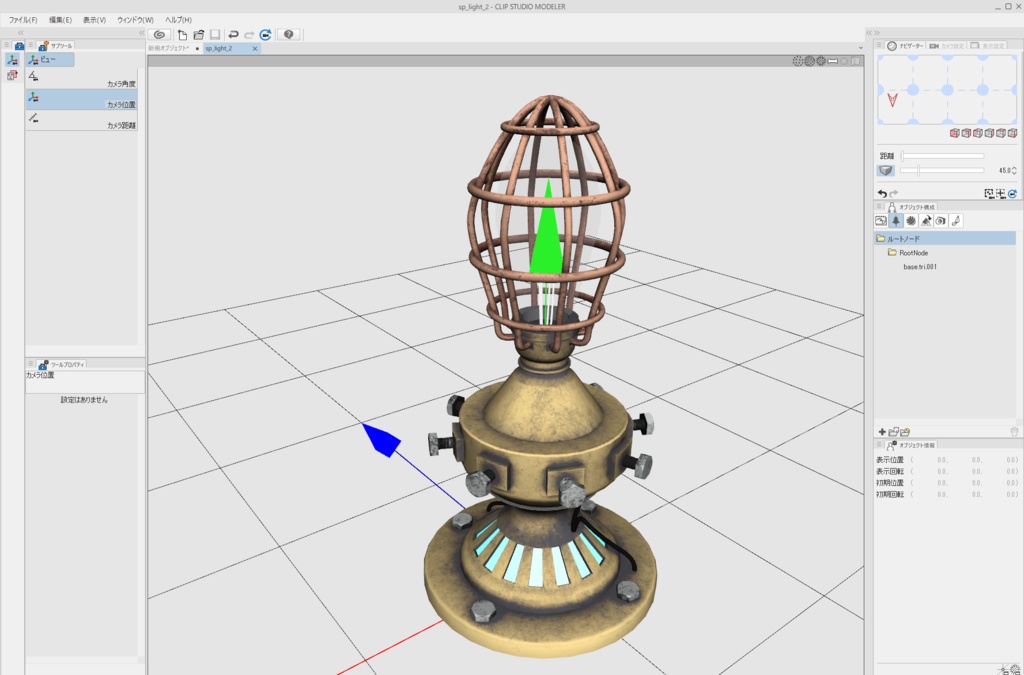
Task: Open the ナビゲーター palette hamburger menu
Action: click(x=880, y=46)
